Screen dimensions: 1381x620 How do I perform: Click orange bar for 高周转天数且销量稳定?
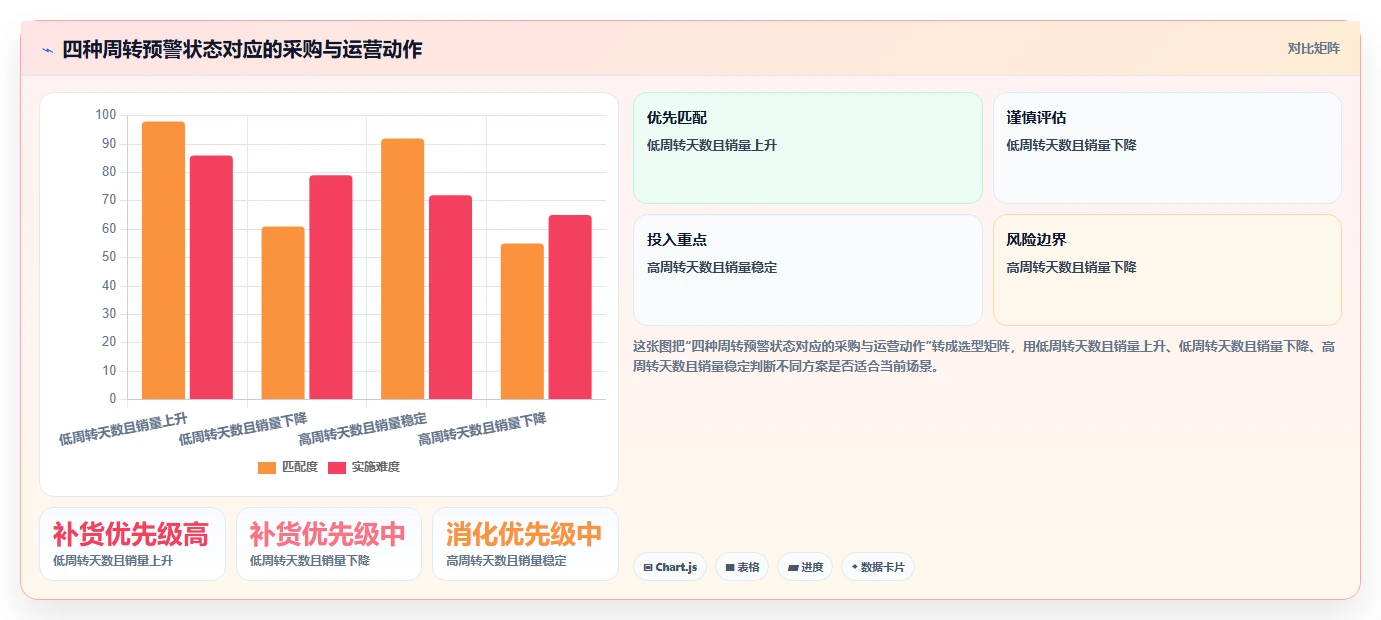(402, 269)
